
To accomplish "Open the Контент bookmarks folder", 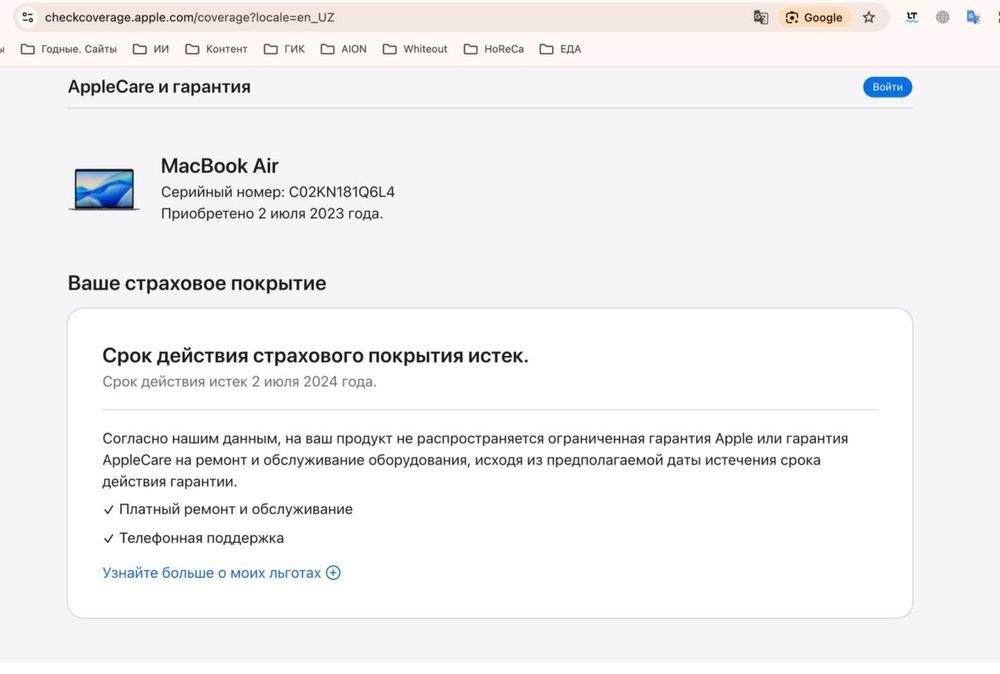I will click(x=216, y=49).
